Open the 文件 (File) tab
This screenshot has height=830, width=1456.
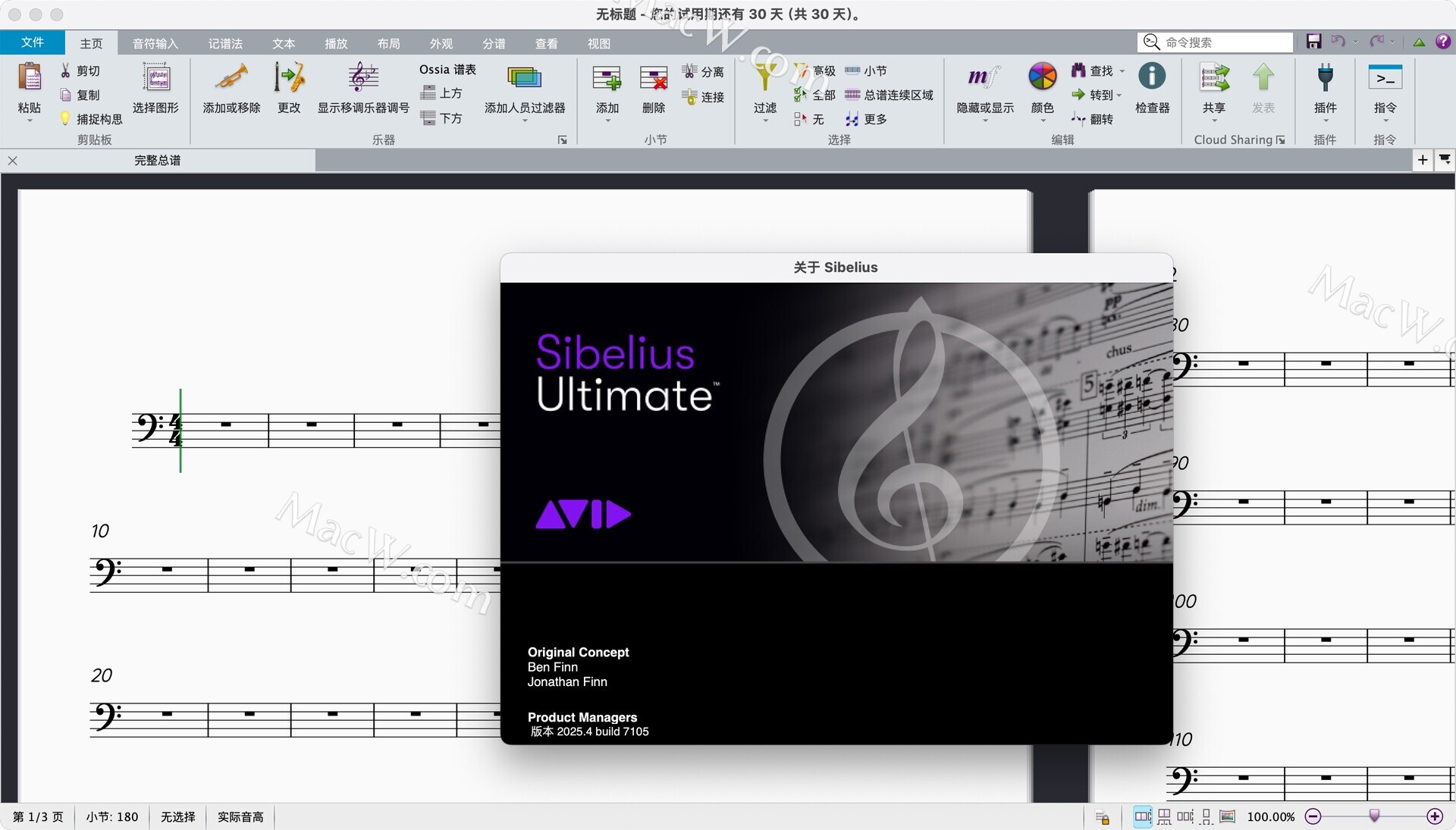pyautogui.click(x=32, y=42)
